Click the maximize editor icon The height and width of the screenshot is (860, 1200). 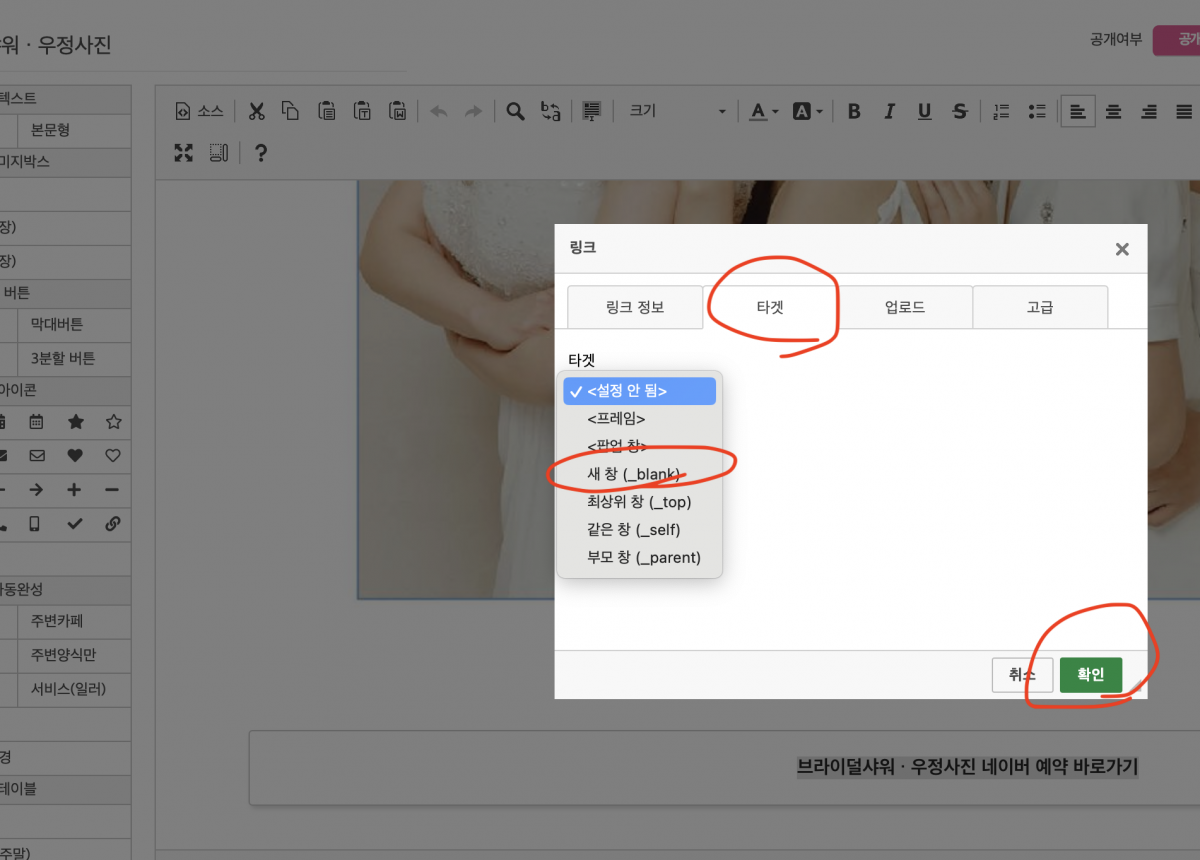tap(184, 153)
